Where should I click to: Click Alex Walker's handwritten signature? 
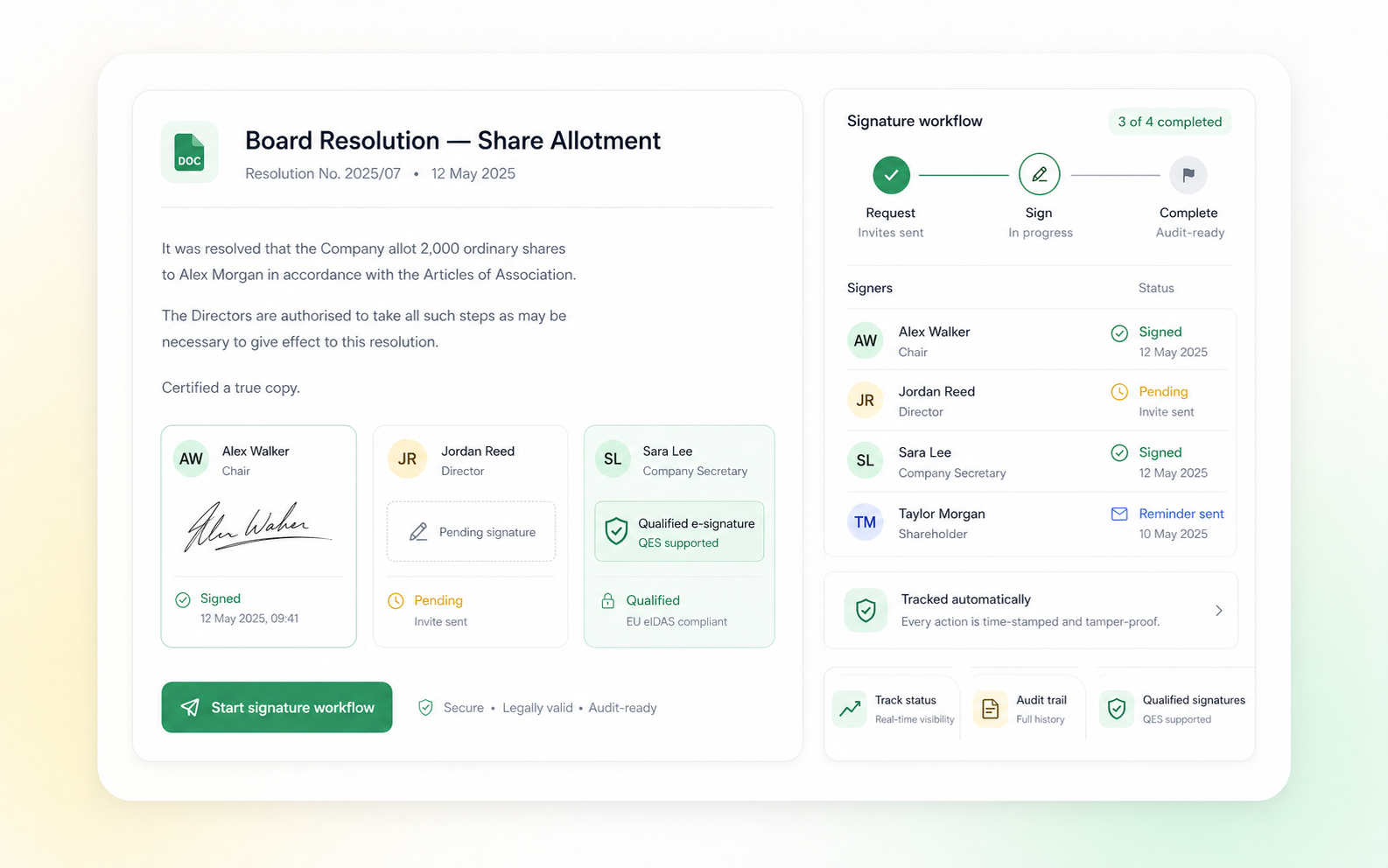257,528
